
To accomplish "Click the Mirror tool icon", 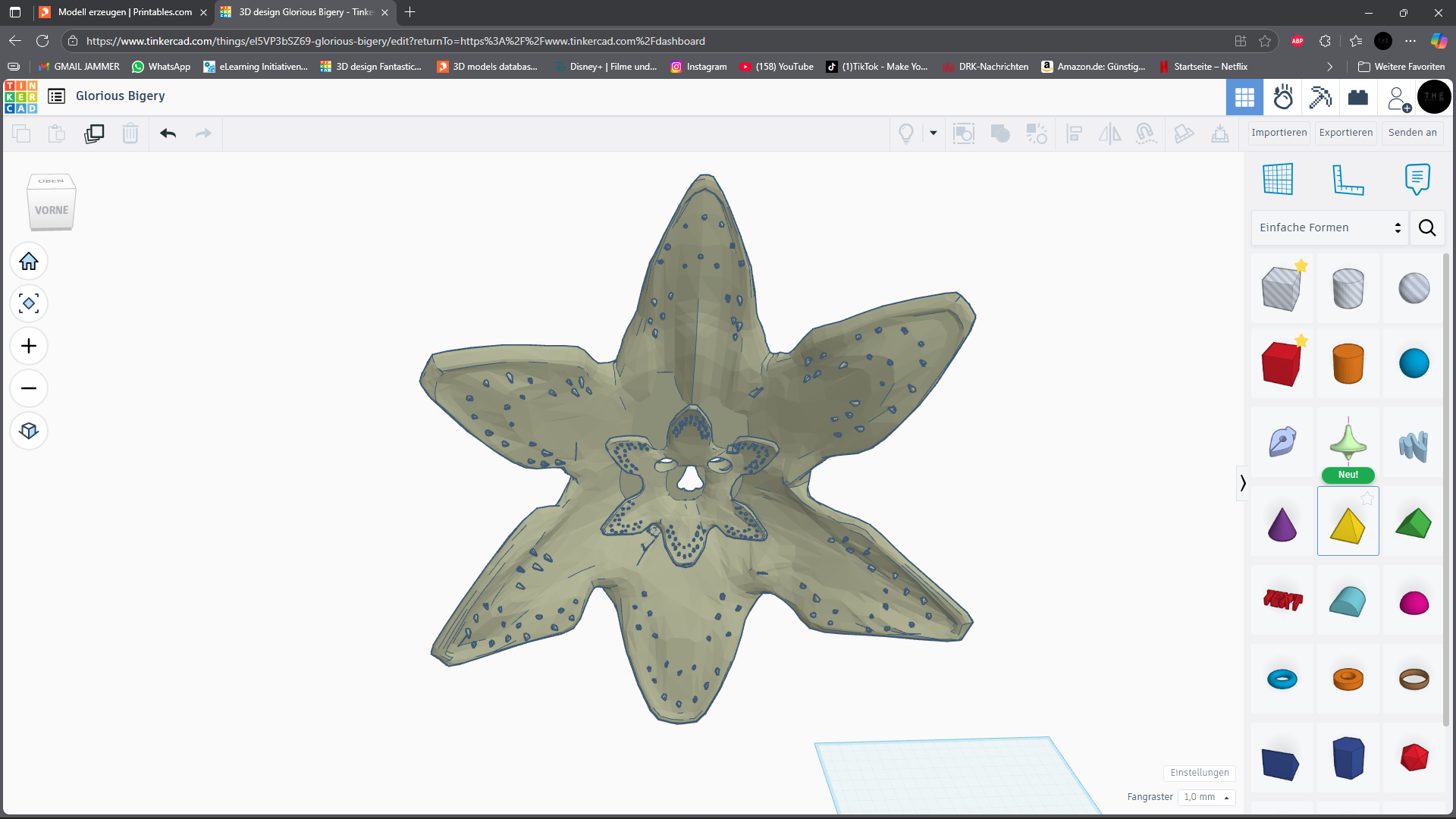I will (1109, 134).
